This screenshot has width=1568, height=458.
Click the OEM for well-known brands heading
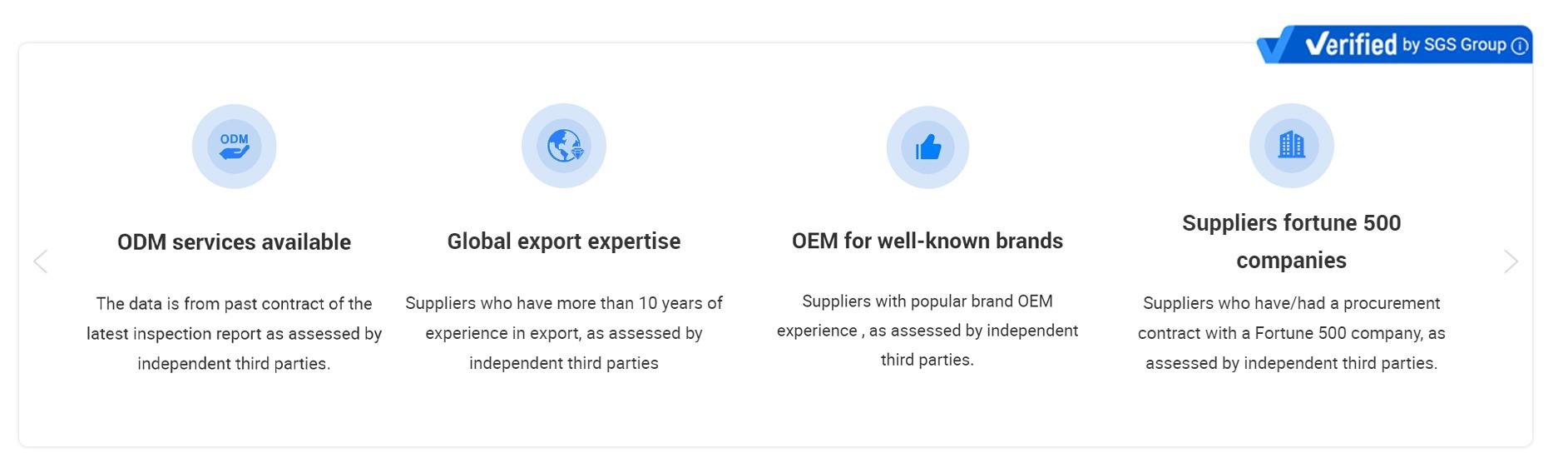click(927, 241)
